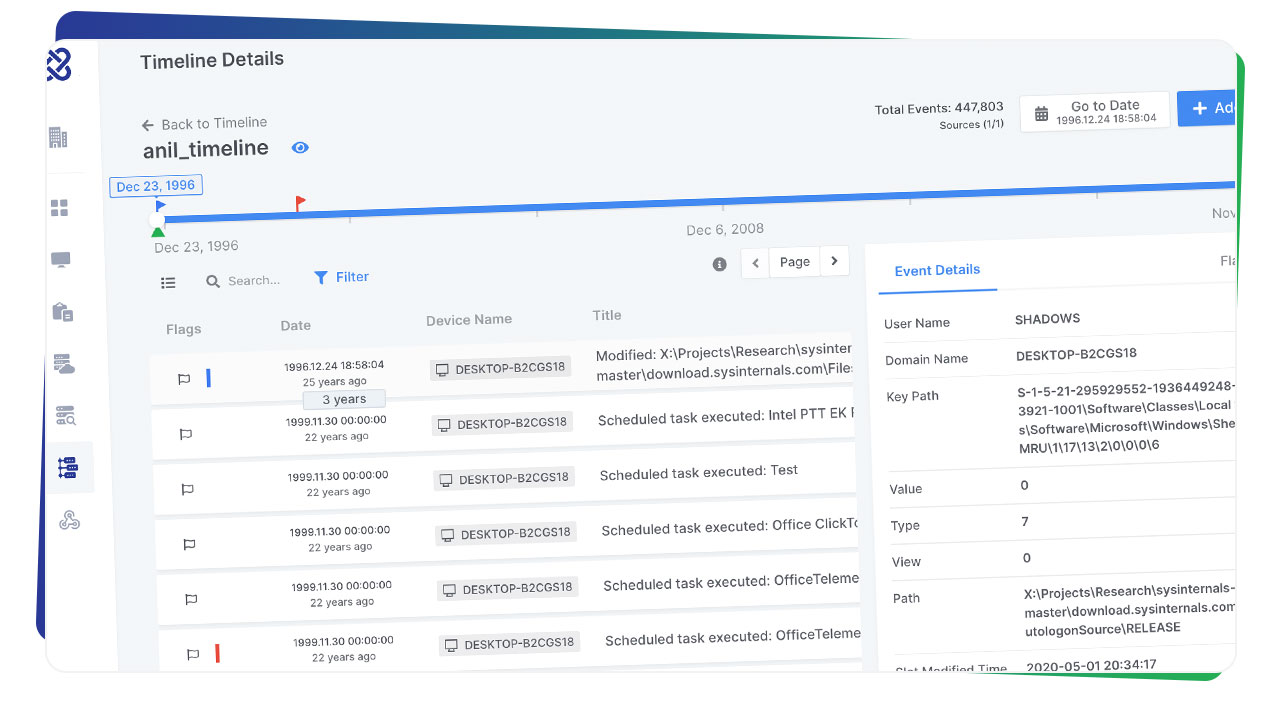Click the blue Add button
Viewport: 1280px width, 720px height.
click(x=1206, y=108)
